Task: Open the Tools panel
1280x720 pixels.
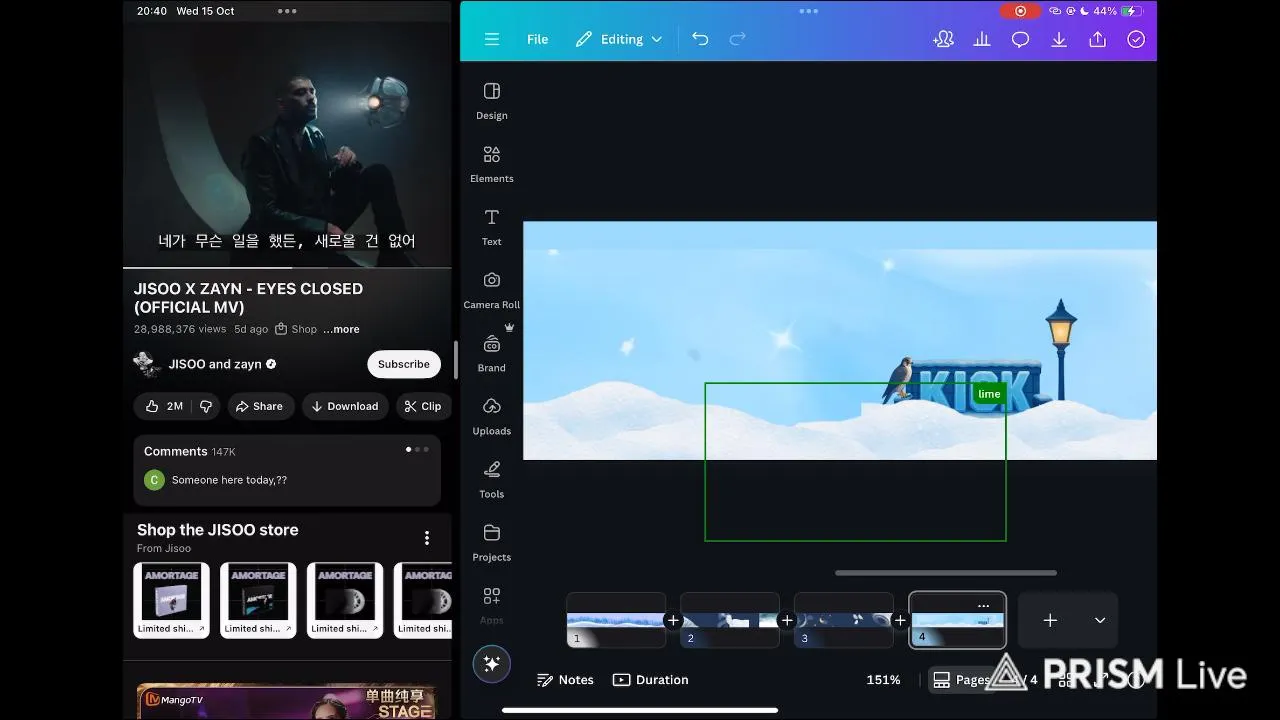Action: (491, 479)
